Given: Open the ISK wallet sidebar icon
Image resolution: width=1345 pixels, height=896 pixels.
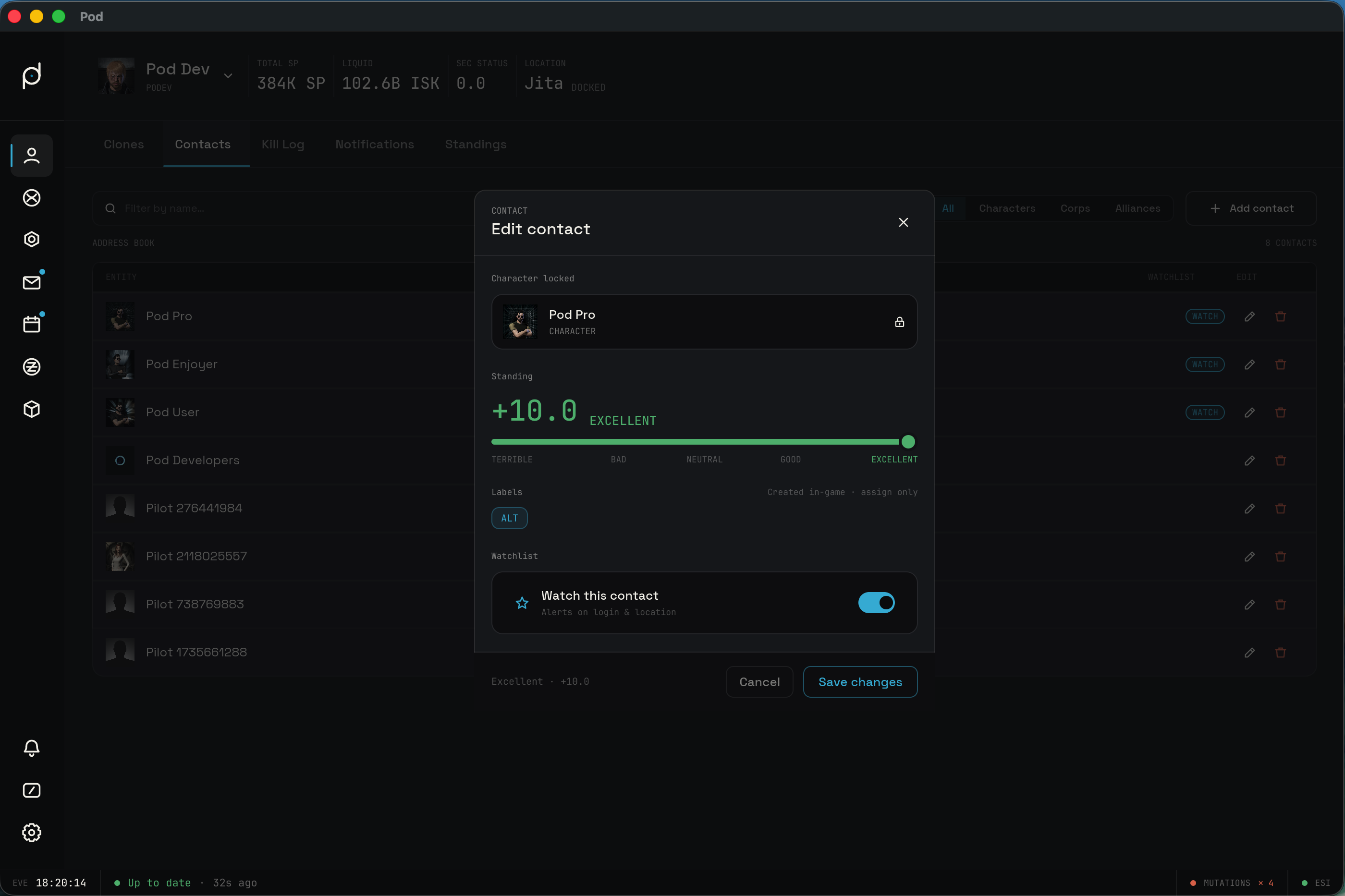Looking at the screenshot, I should [31, 366].
